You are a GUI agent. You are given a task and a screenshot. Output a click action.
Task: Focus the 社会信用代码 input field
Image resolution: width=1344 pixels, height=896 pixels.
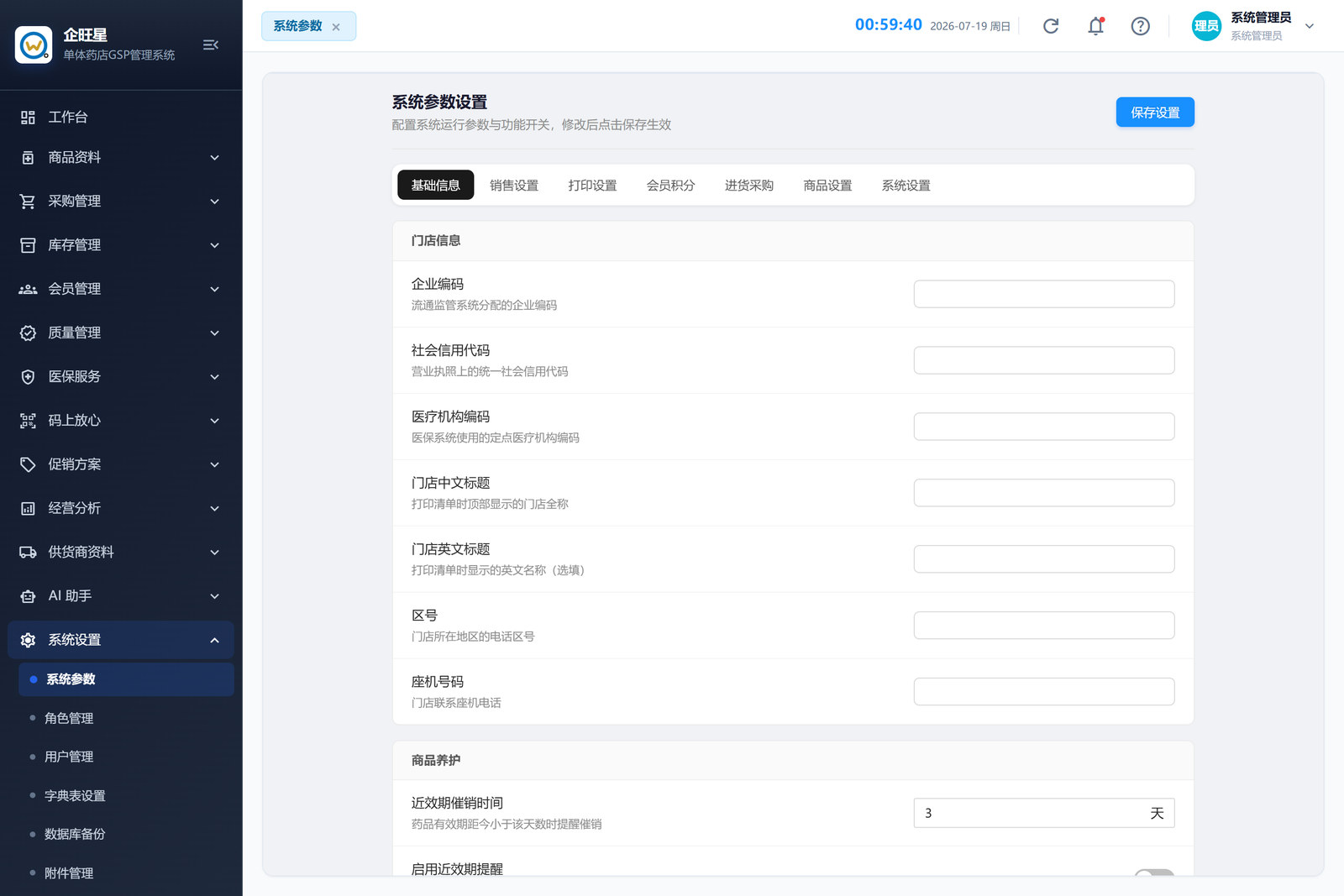pos(1044,360)
